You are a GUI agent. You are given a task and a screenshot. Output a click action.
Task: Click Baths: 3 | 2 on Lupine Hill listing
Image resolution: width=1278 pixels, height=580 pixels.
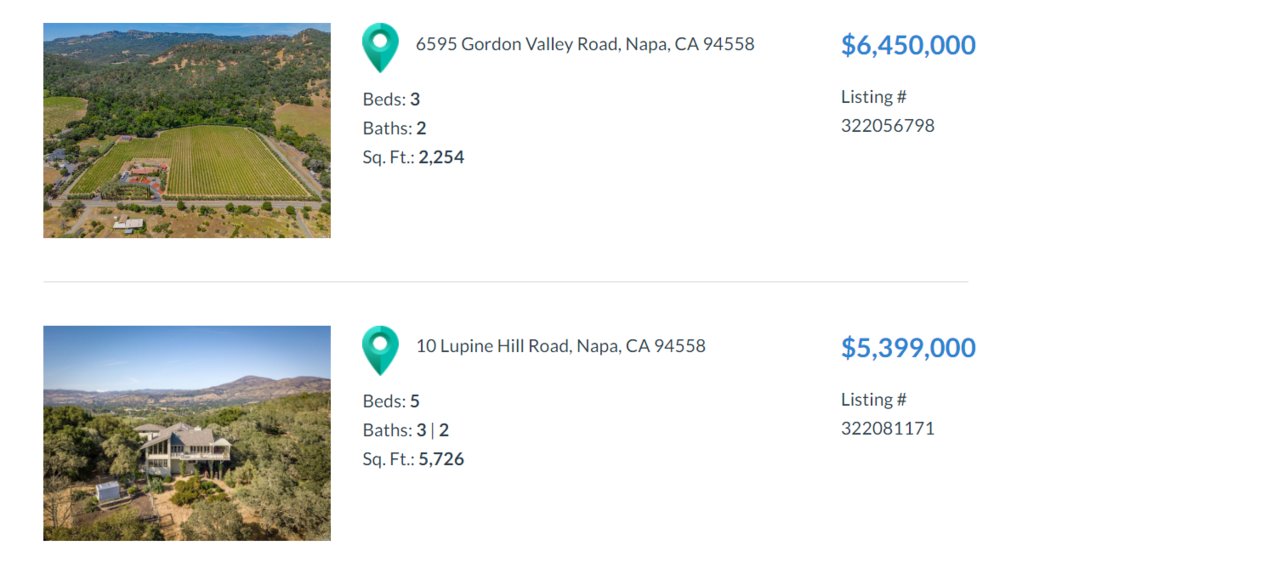click(x=405, y=431)
